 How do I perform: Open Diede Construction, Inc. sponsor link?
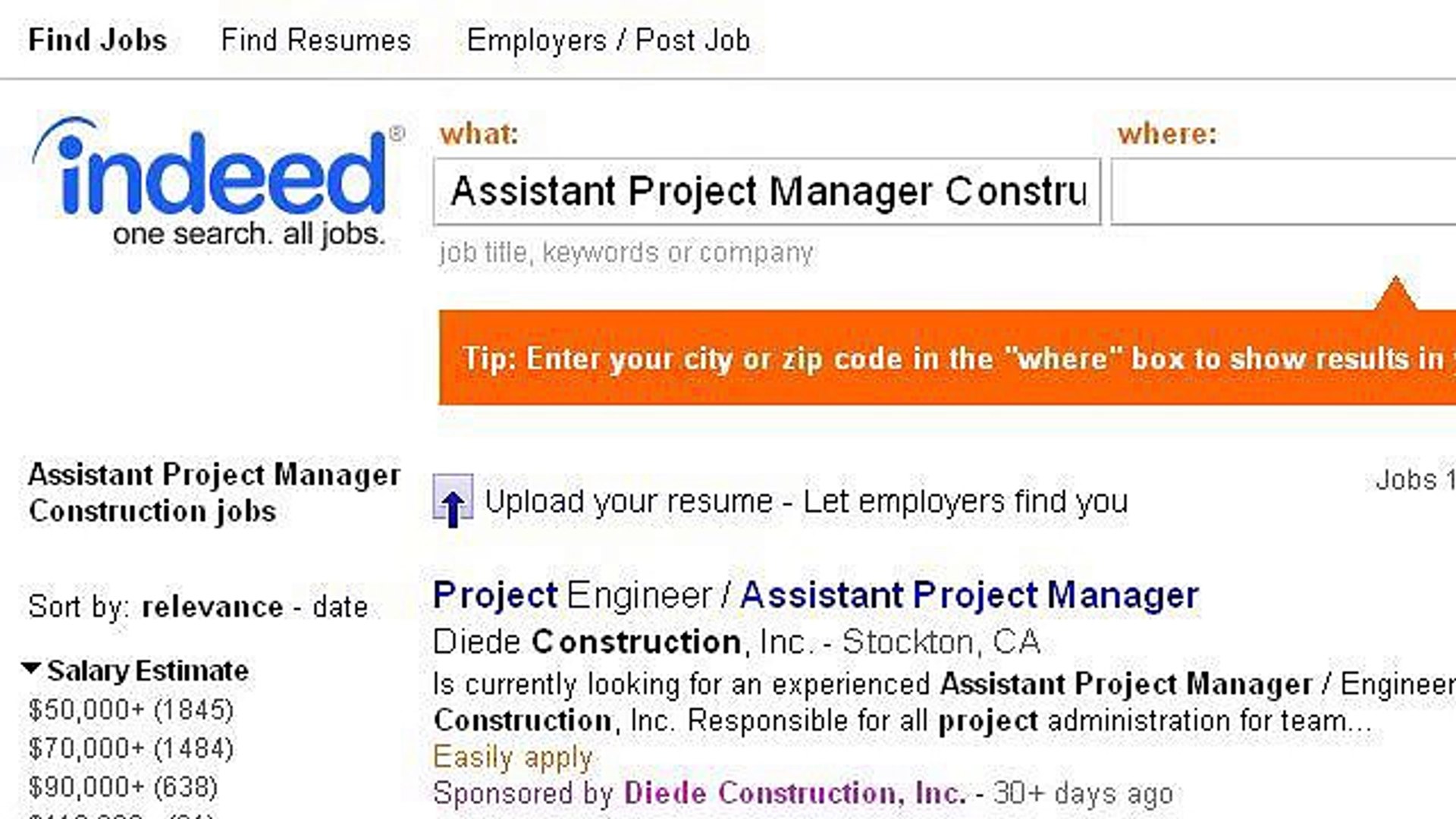pyautogui.click(x=795, y=793)
